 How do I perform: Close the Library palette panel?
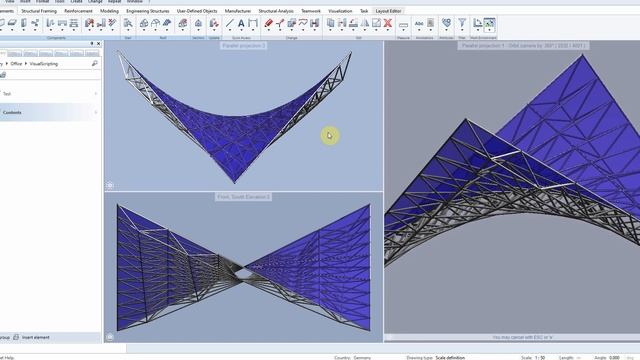(x=98, y=44)
